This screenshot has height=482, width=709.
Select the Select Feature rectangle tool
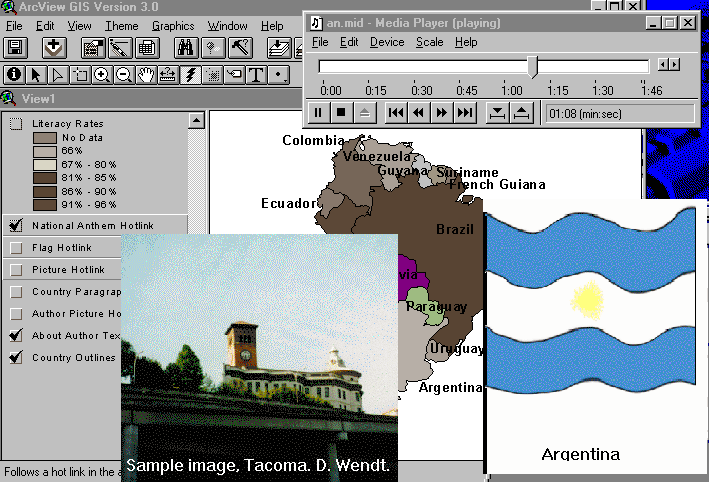pos(80,75)
